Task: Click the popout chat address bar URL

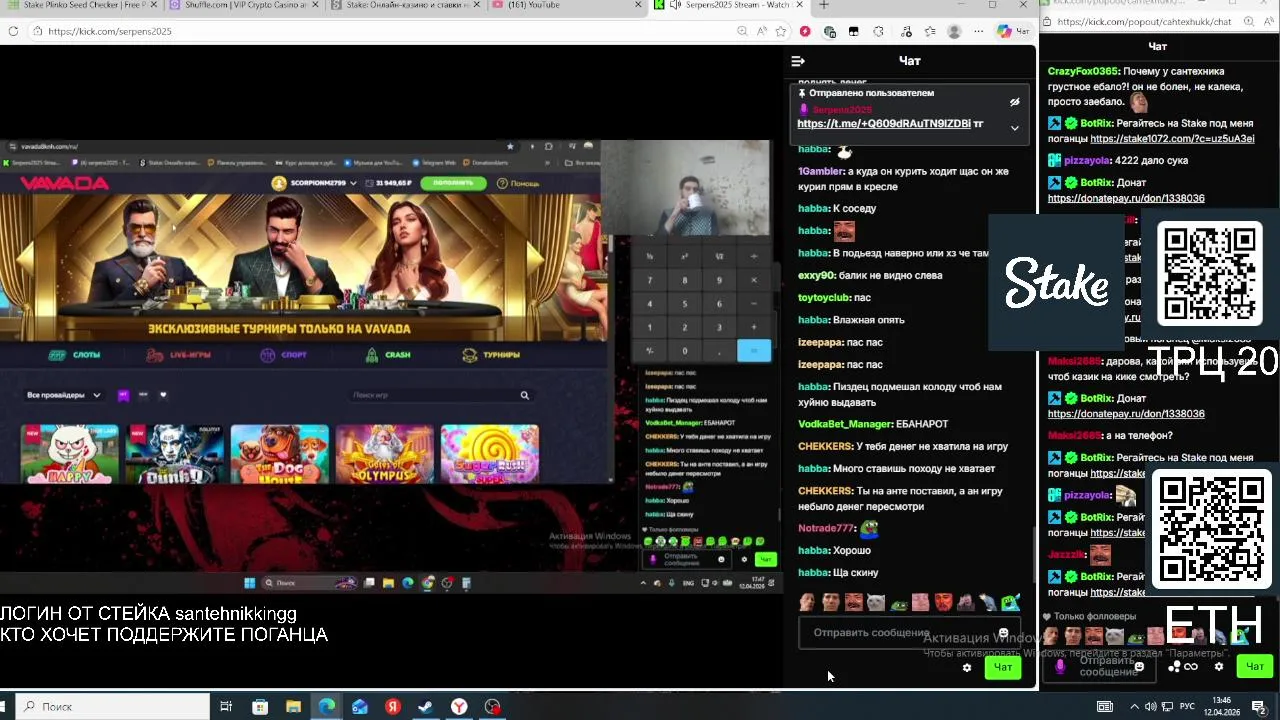Action: coord(1144,22)
